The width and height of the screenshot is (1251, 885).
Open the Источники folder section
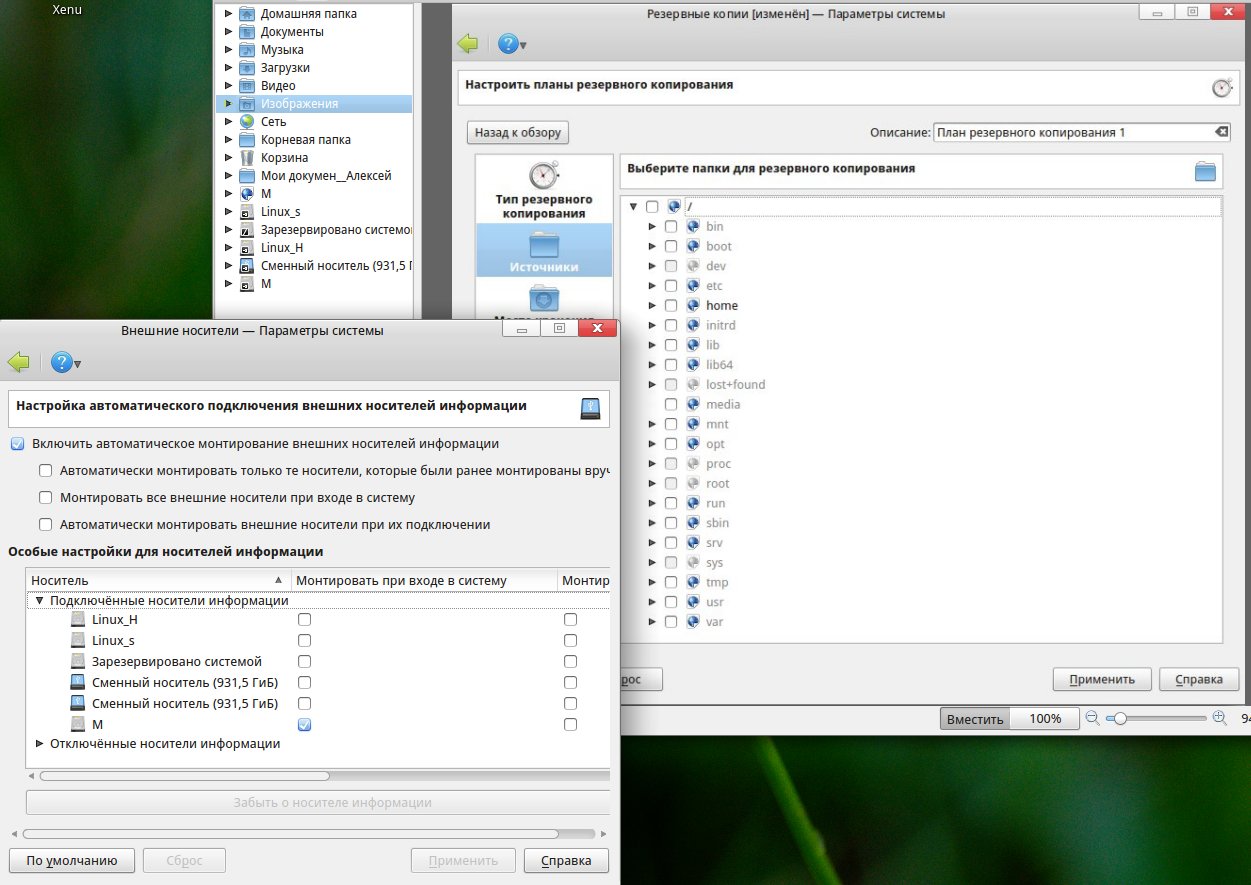tap(544, 249)
